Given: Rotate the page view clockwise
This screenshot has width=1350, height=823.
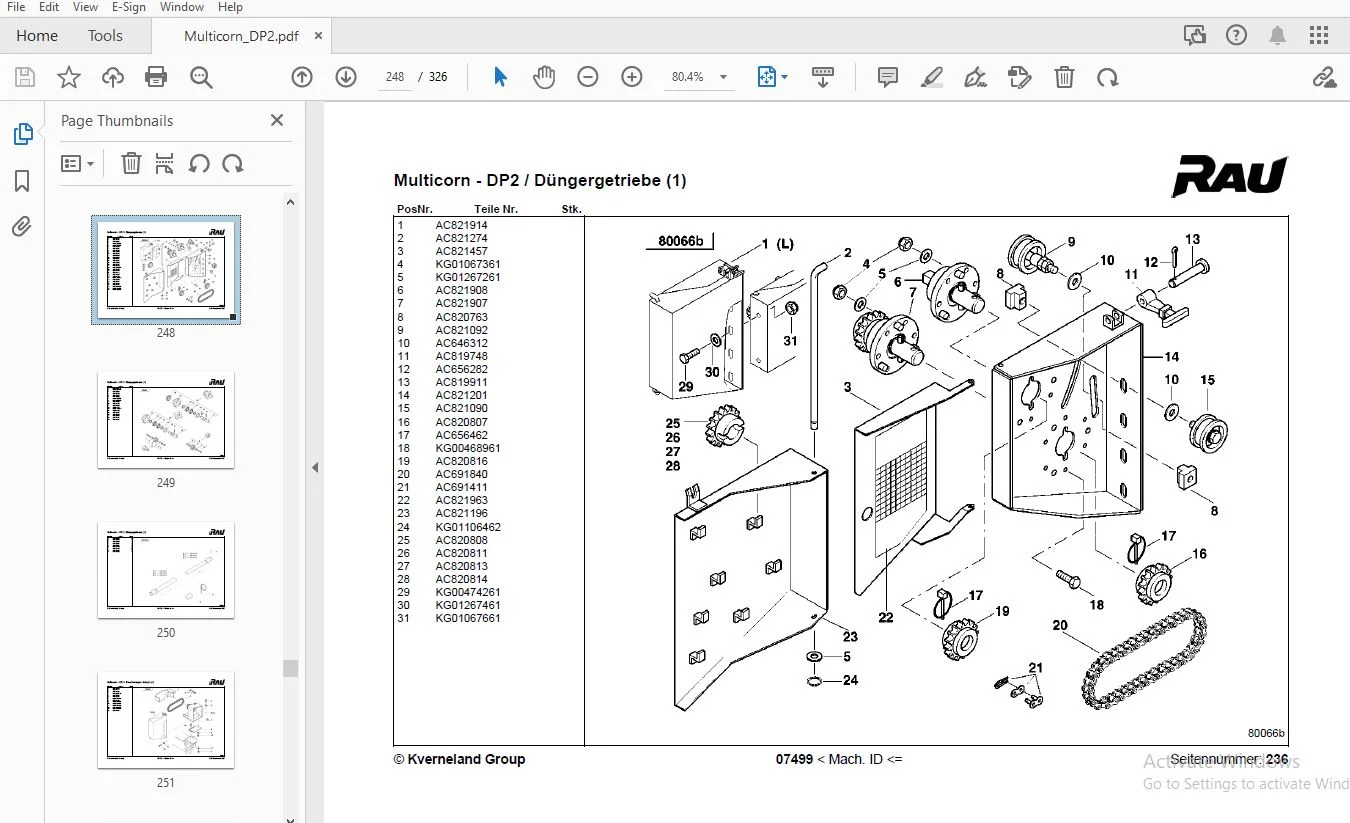Looking at the screenshot, I should coord(1107,77).
